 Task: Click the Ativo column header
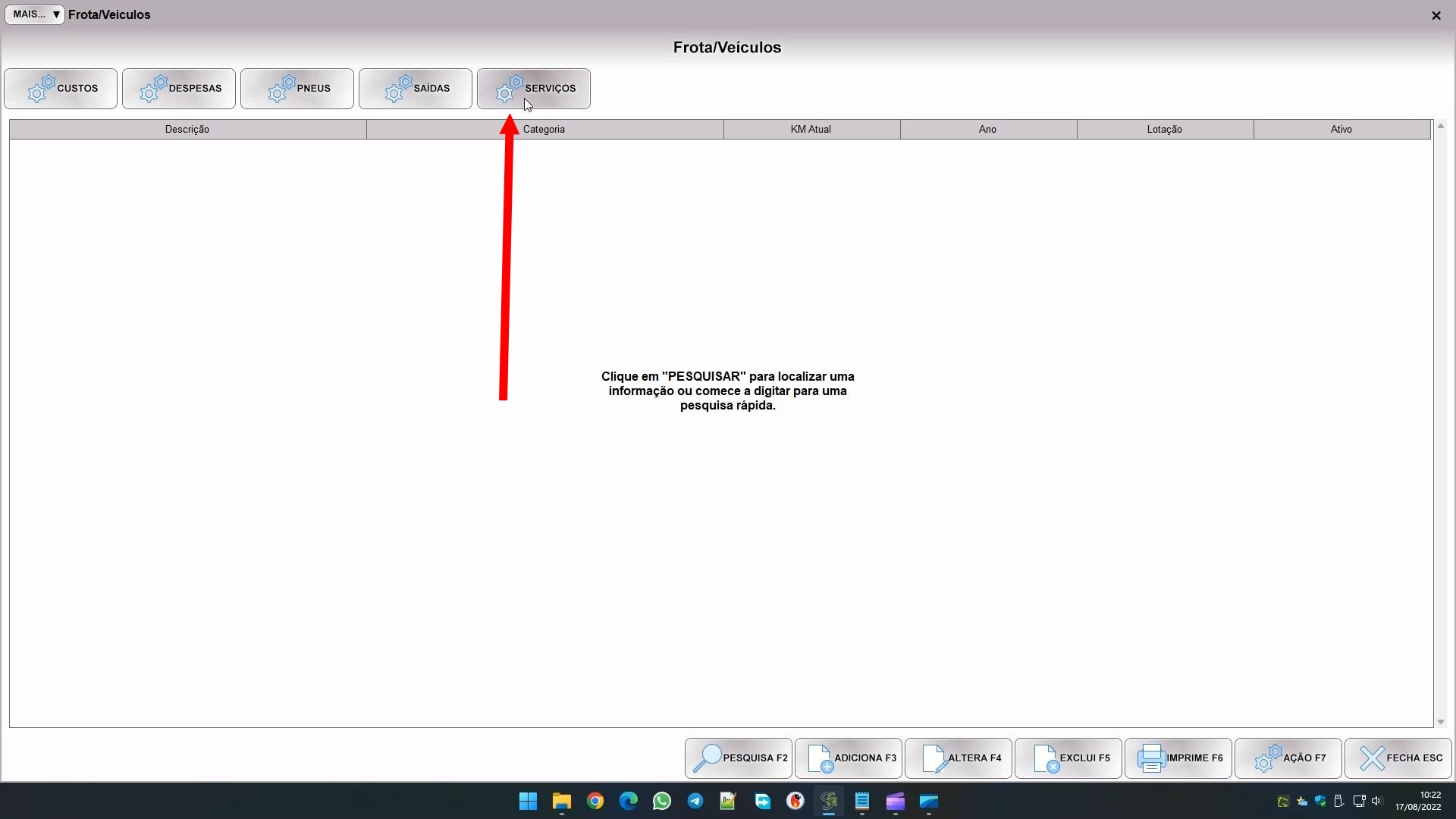point(1341,130)
